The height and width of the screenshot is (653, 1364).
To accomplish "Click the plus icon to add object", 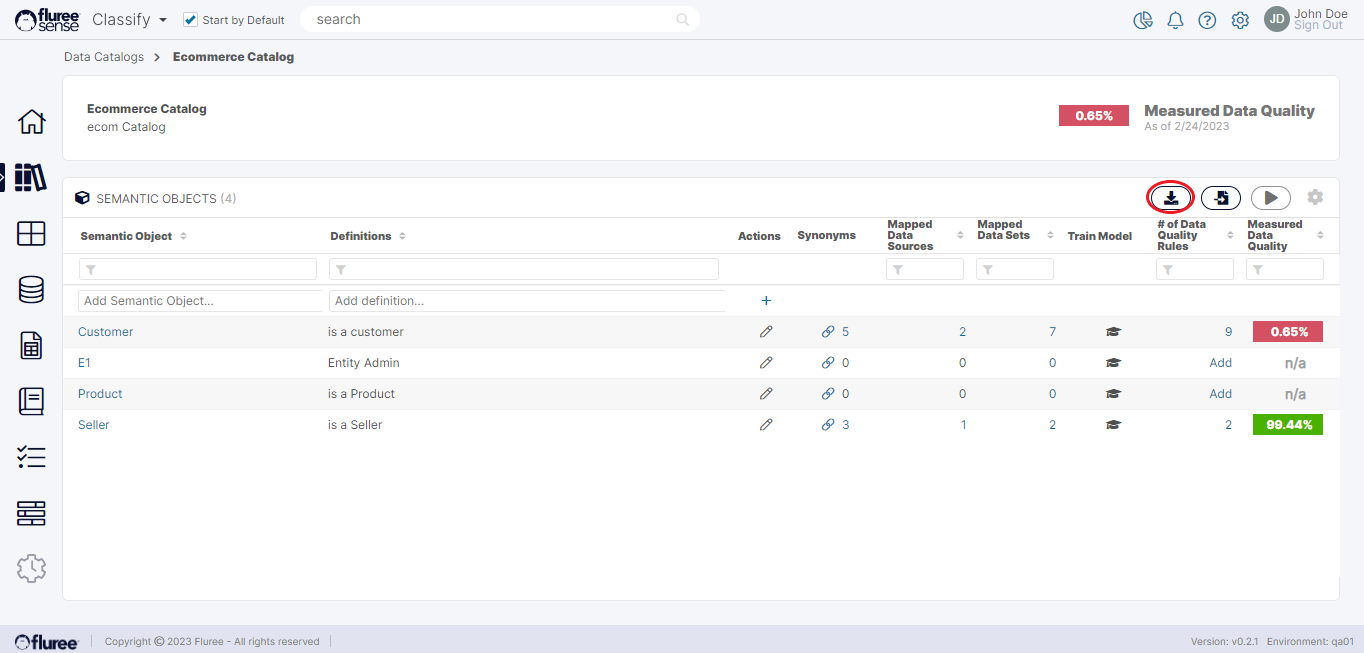I will pyautogui.click(x=766, y=300).
